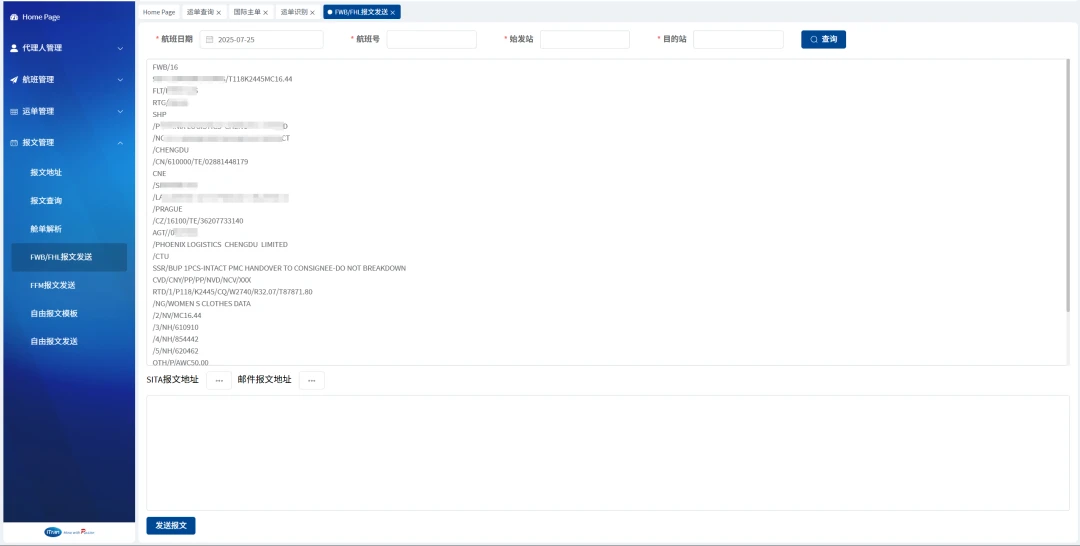Open the 邮件报文地址 ellipsis picker

pyautogui.click(x=311, y=380)
